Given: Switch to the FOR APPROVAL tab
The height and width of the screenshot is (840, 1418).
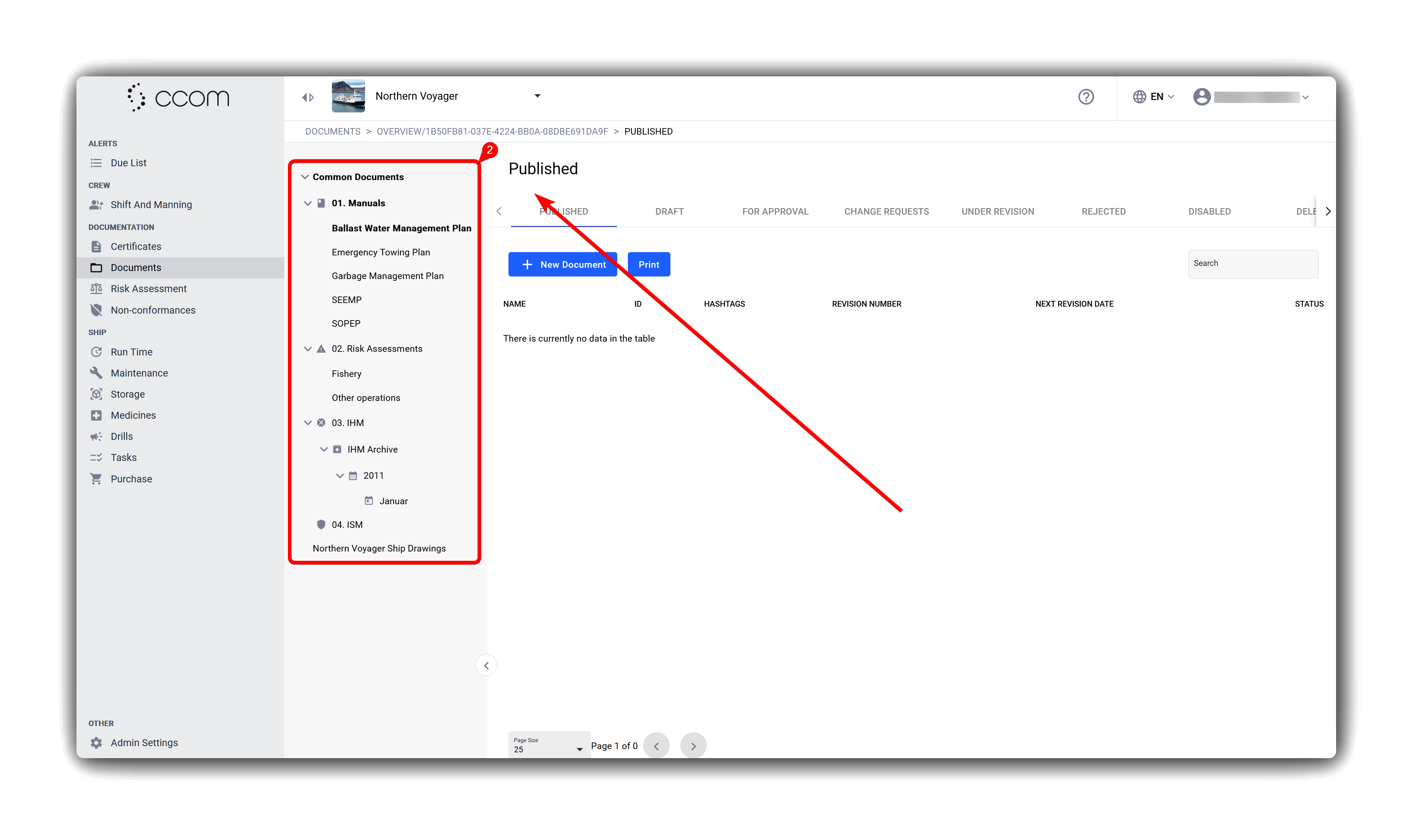Looking at the screenshot, I should [x=775, y=211].
